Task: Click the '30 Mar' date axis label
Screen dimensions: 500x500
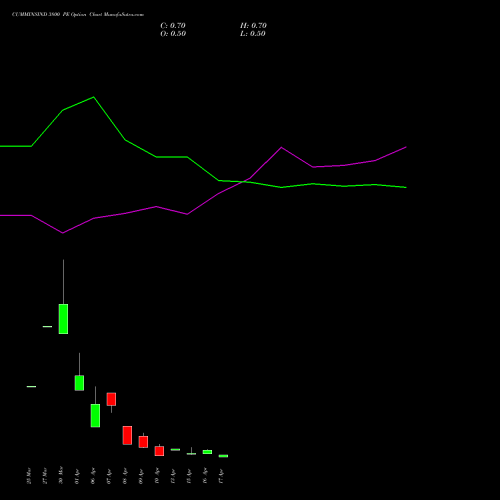Action: (x=61, y=476)
